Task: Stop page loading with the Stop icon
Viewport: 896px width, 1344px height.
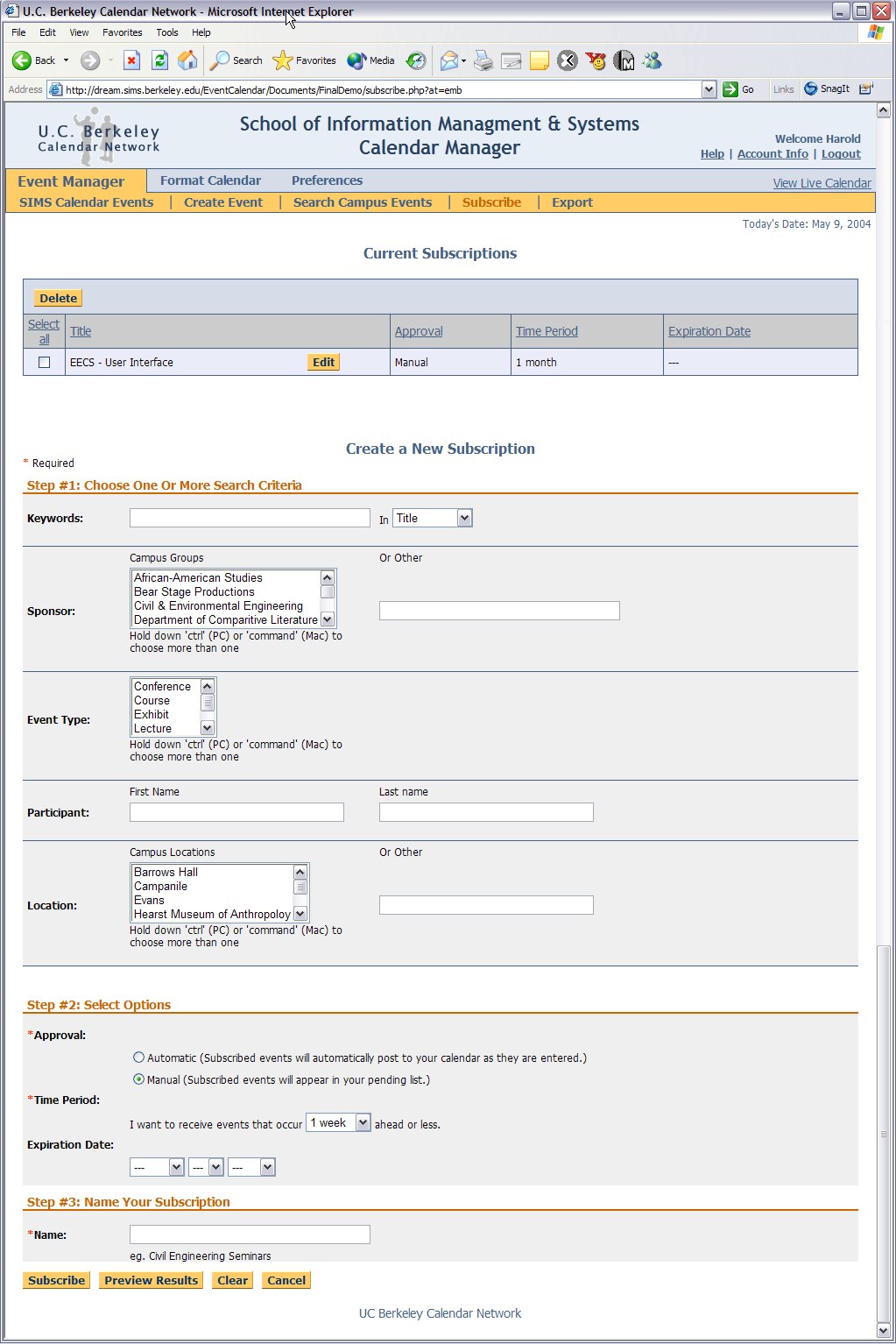Action: tap(131, 60)
